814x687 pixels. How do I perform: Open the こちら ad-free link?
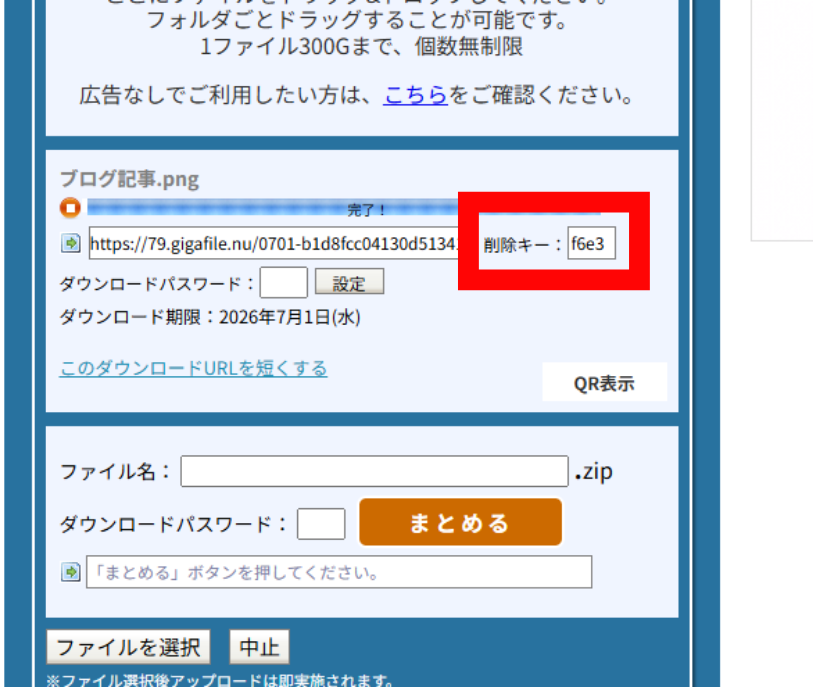tap(415, 96)
